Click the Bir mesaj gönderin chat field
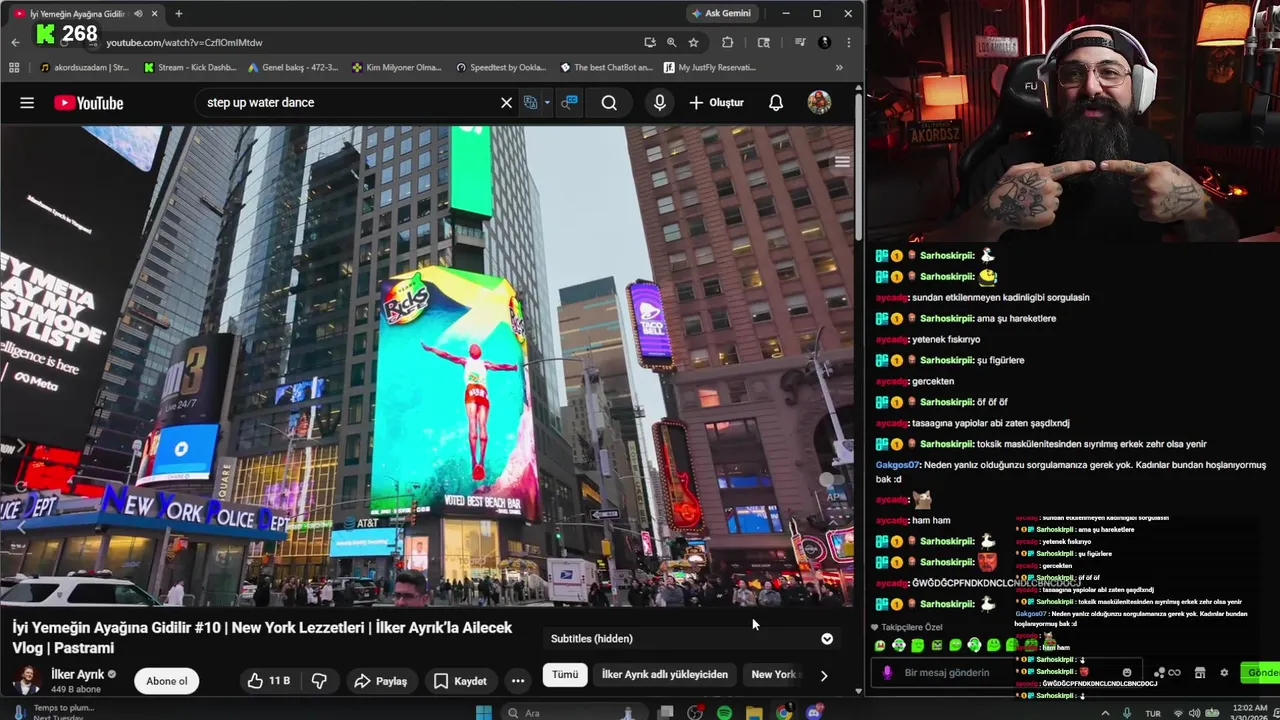The height and width of the screenshot is (720, 1280). (x=1005, y=673)
